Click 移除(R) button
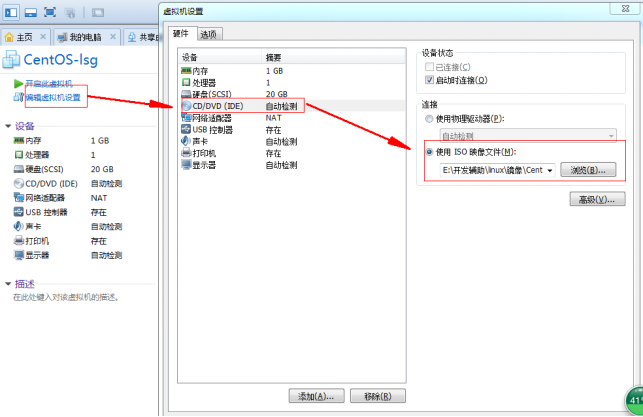The image size is (643, 417). pyautogui.click(x=378, y=396)
